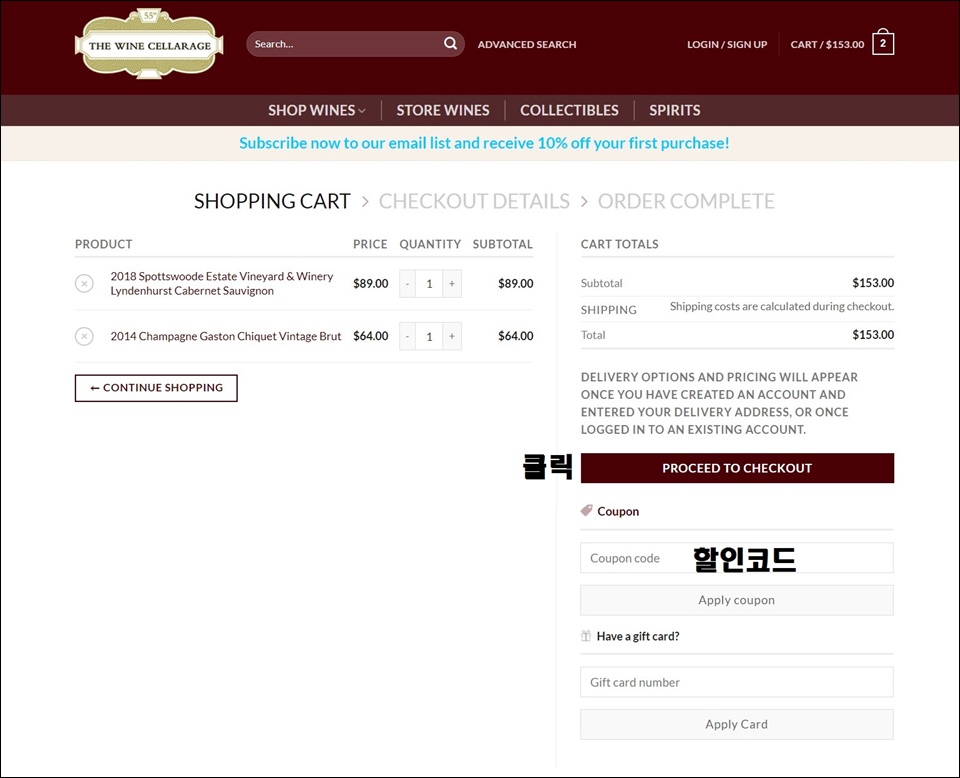Open 2014 Champagne Gaston Chiquet Vintage Brut link
The image size is (960, 778).
click(x=225, y=336)
